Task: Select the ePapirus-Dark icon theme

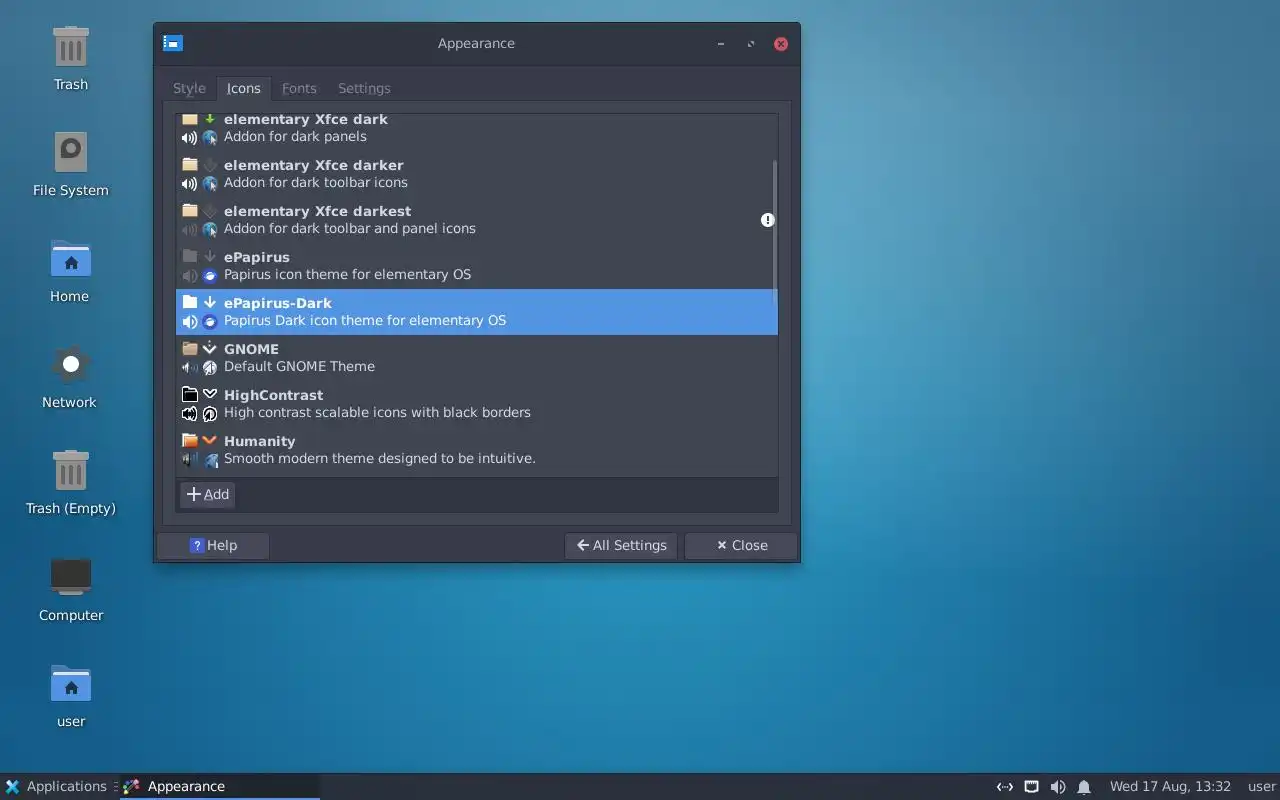Action: 476,312
